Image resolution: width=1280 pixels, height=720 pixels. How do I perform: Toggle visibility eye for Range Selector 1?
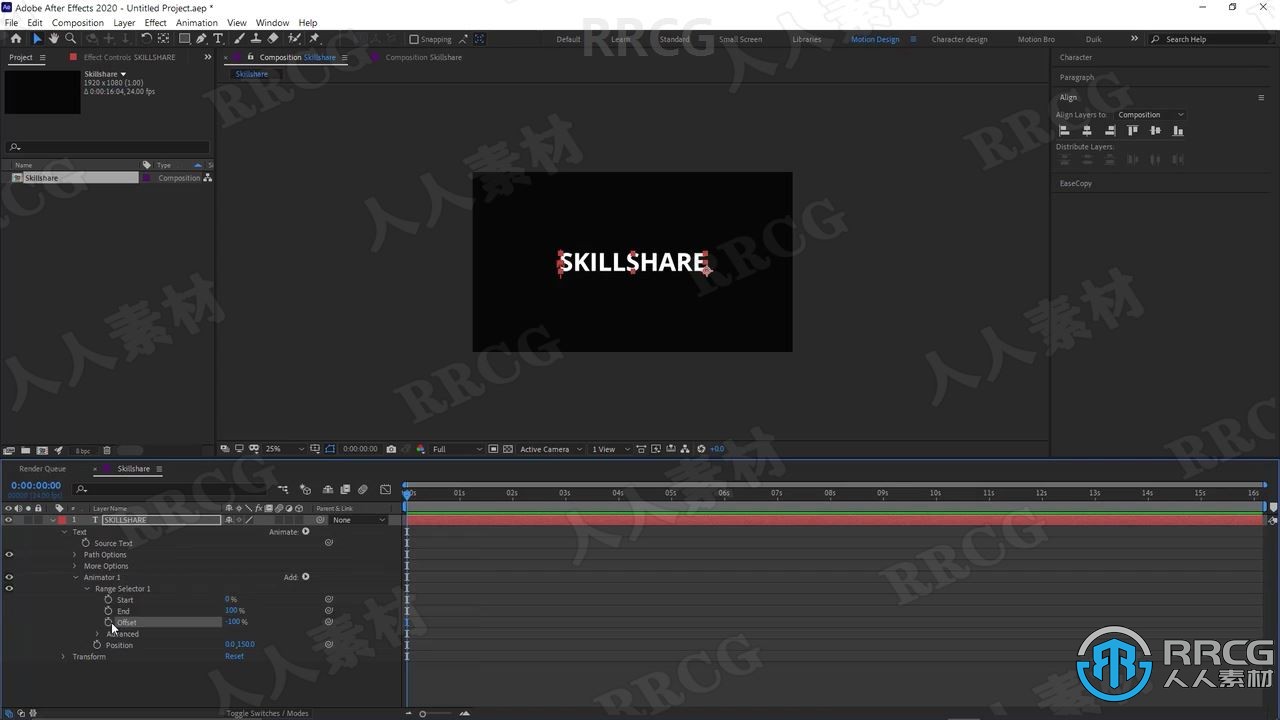(x=9, y=588)
